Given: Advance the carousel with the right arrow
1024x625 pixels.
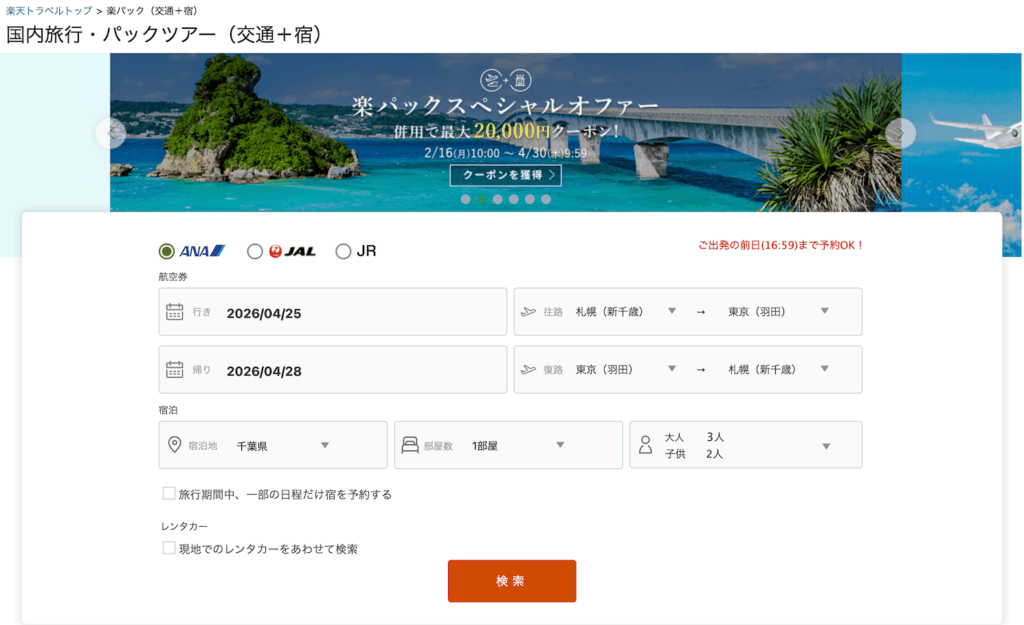Looking at the screenshot, I should point(900,133).
